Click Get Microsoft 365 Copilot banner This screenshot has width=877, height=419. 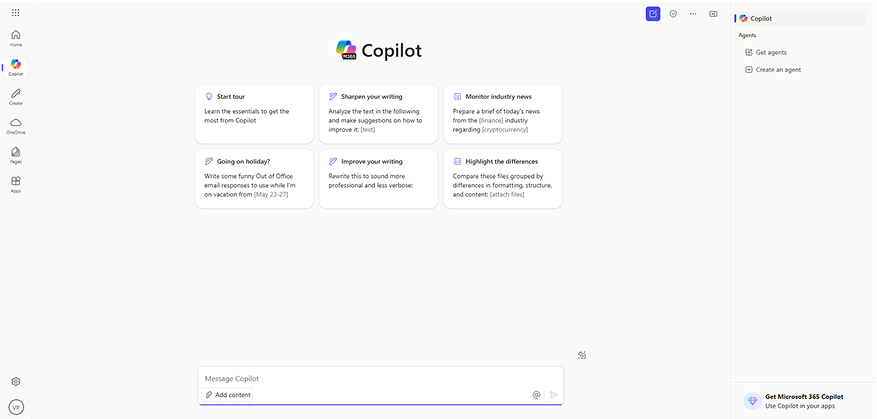coord(804,401)
